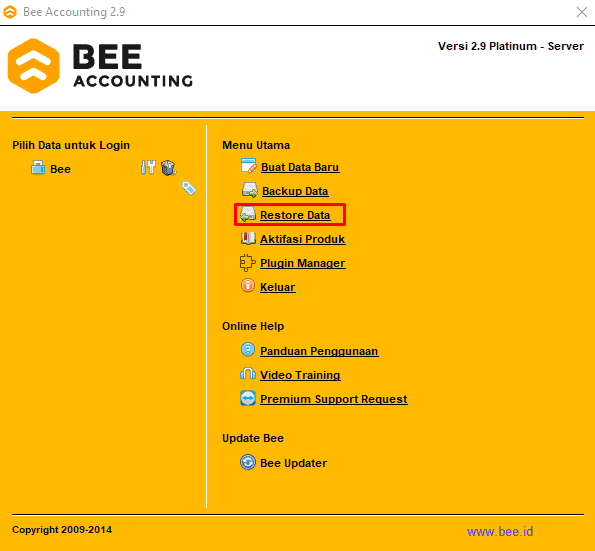Click the trash bin icon beside Bee
The height and width of the screenshot is (551, 595).
pyautogui.click(x=168, y=168)
